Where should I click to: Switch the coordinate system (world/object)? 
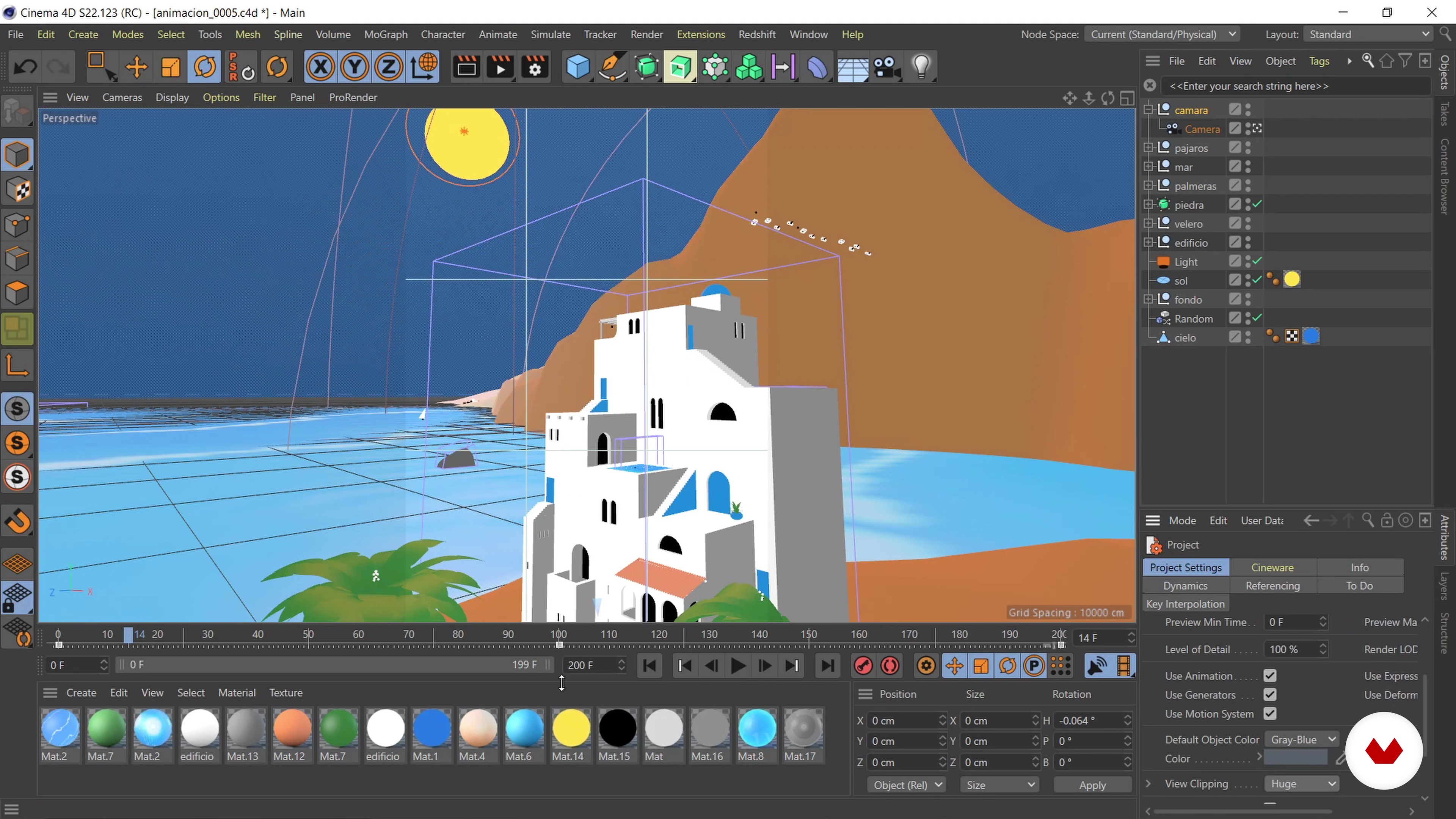pyautogui.click(x=424, y=67)
